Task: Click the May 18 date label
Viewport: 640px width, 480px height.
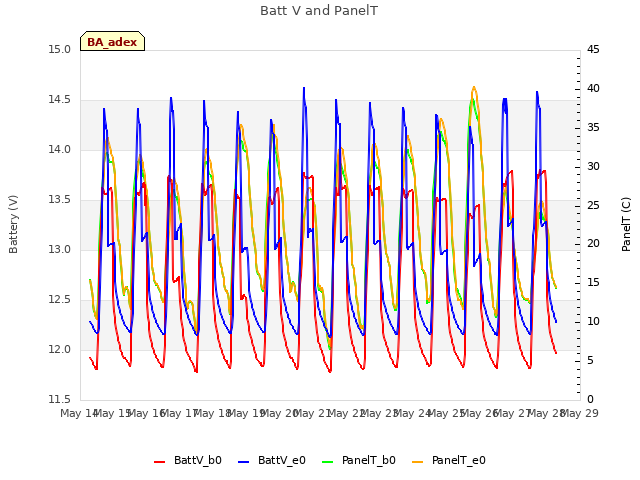Action: click(x=213, y=413)
